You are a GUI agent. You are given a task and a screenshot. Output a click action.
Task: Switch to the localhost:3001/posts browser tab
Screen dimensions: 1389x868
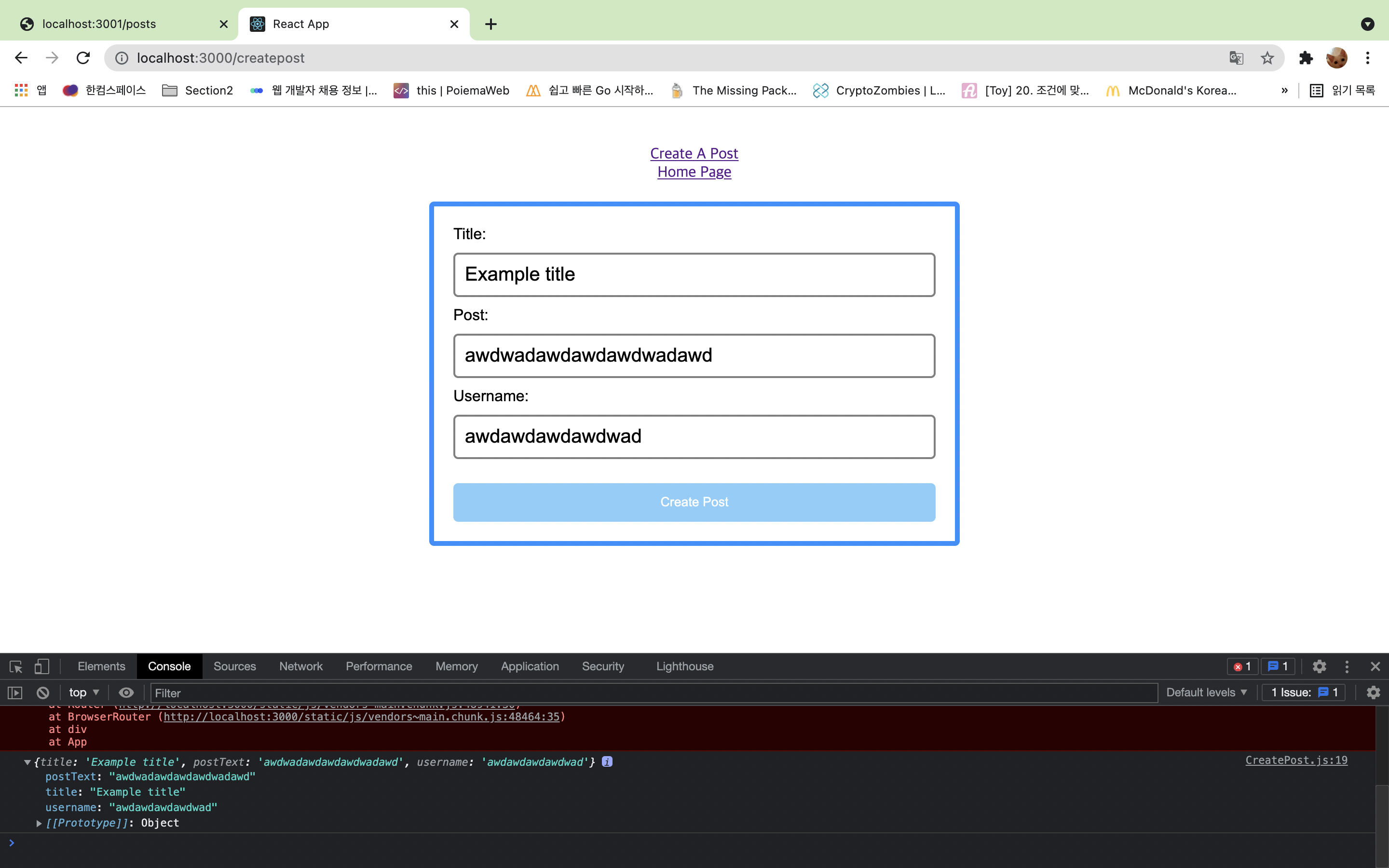tap(99, 24)
